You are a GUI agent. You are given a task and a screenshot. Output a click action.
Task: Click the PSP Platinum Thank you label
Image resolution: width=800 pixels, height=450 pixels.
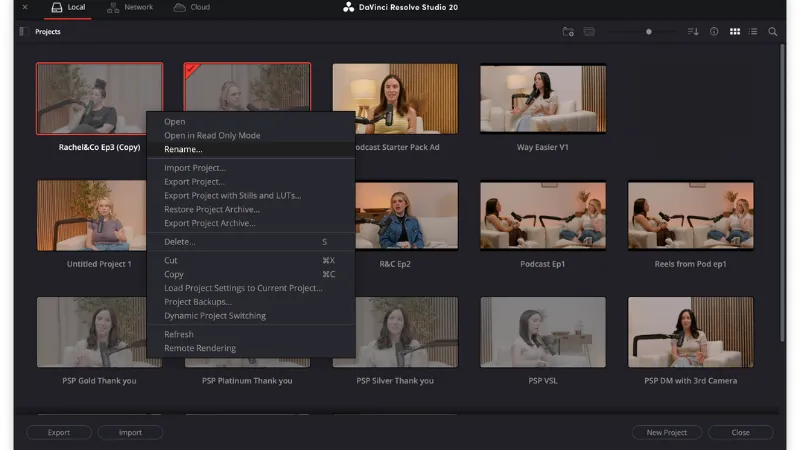247,381
